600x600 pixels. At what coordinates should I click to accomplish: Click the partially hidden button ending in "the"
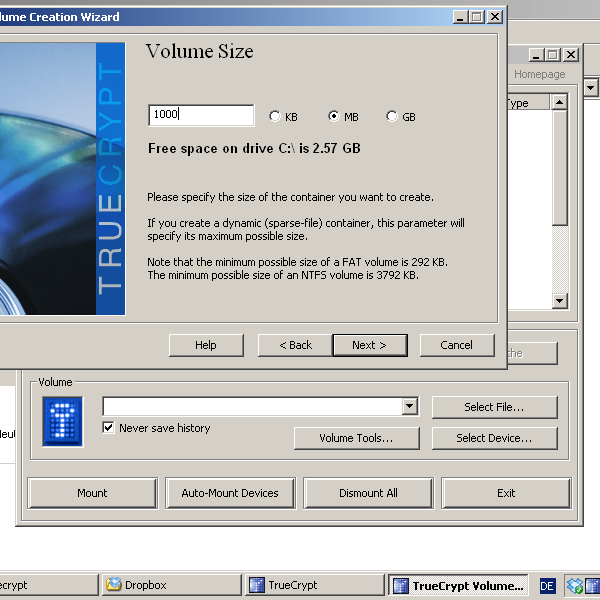click(532, 353)
